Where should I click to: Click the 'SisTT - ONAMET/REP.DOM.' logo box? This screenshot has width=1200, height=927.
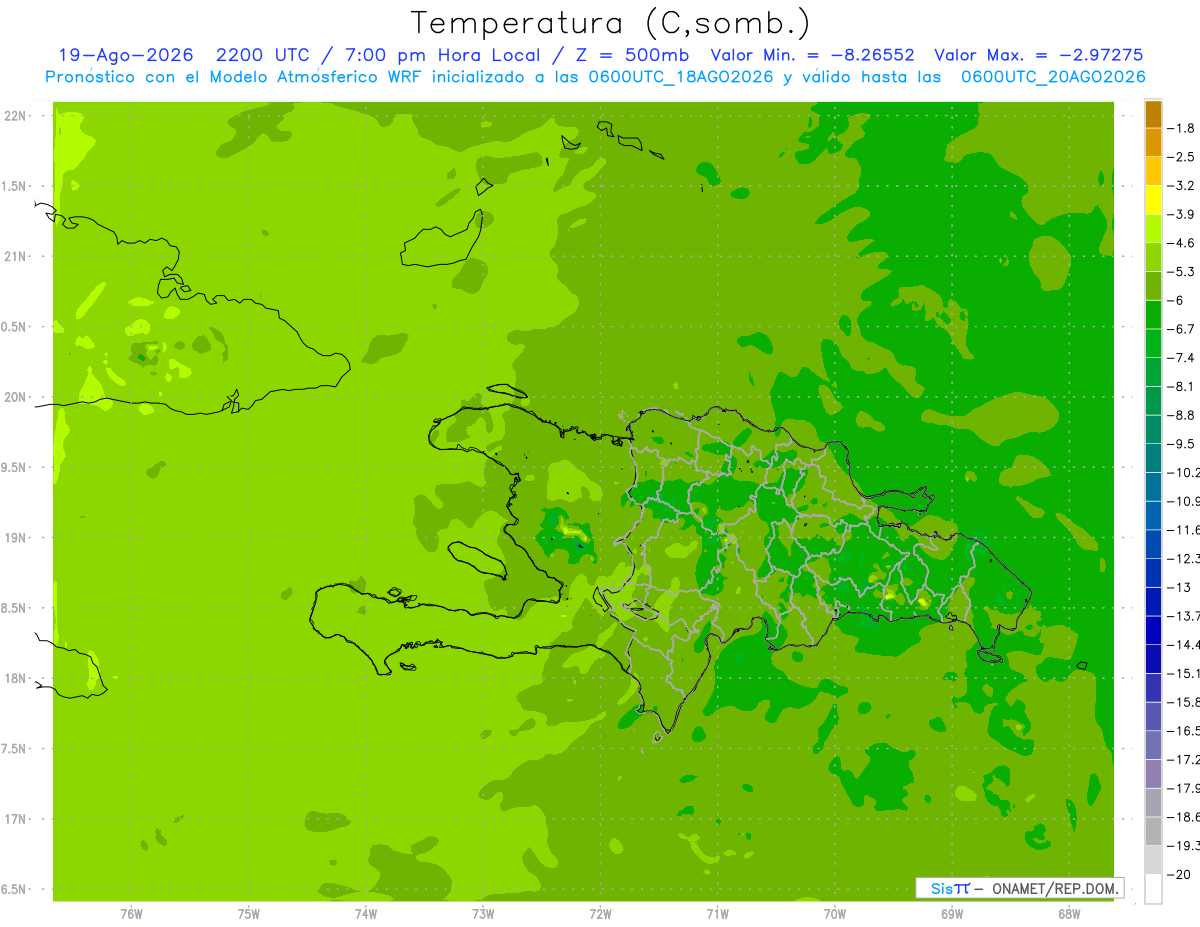click(x=1020, y=888)
